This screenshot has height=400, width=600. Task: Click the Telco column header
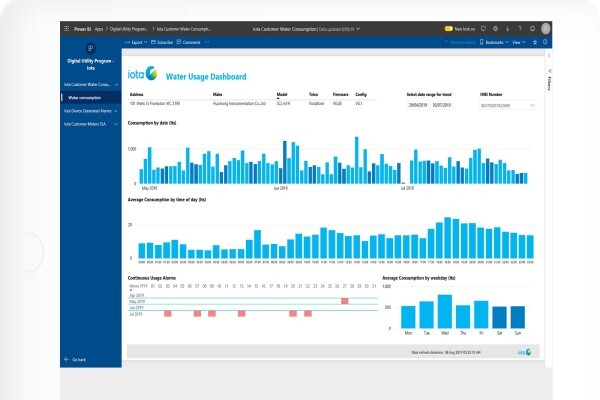point(313,95)
